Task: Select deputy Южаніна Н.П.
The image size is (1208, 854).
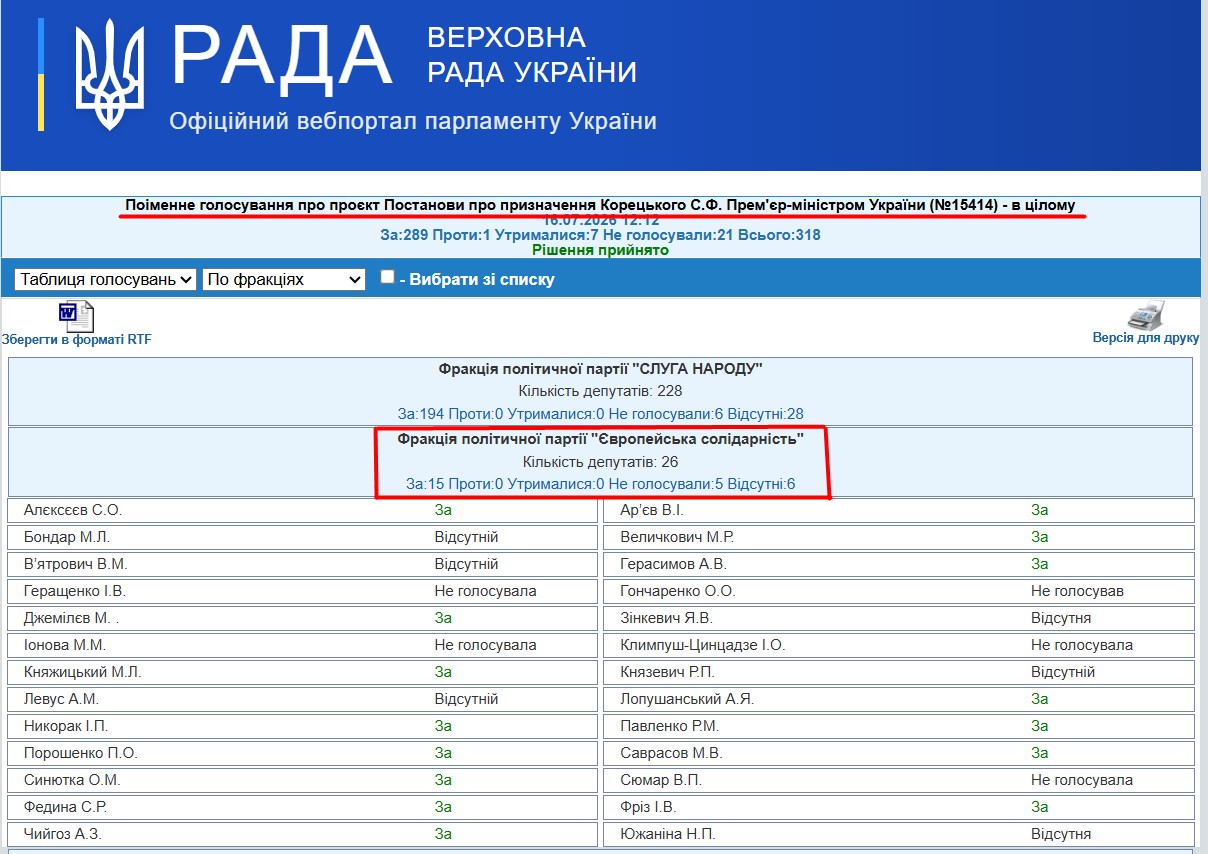Action: [667, 834]
